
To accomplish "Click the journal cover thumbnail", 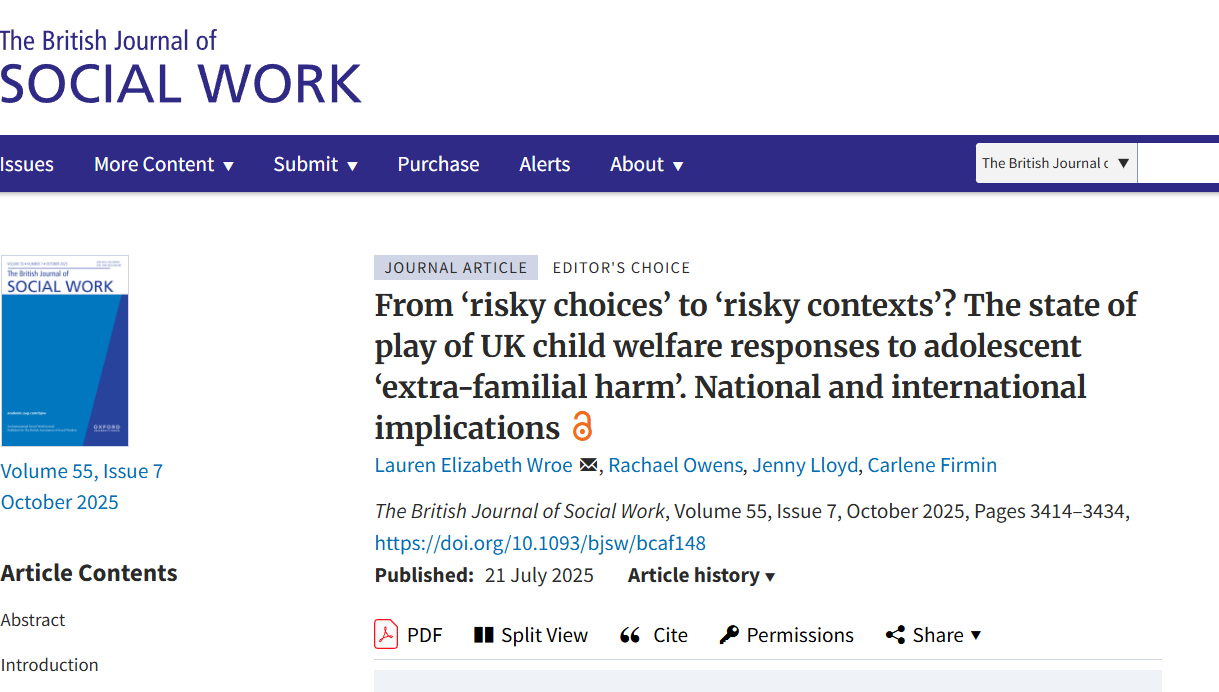I will tap(65, 351).
